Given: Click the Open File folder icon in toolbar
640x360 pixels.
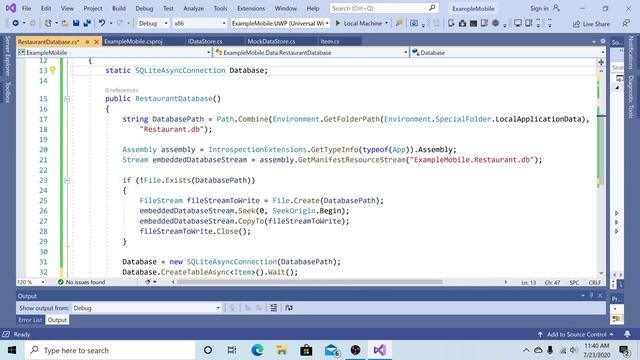Looking at the screenshot, I should [65, 23].
